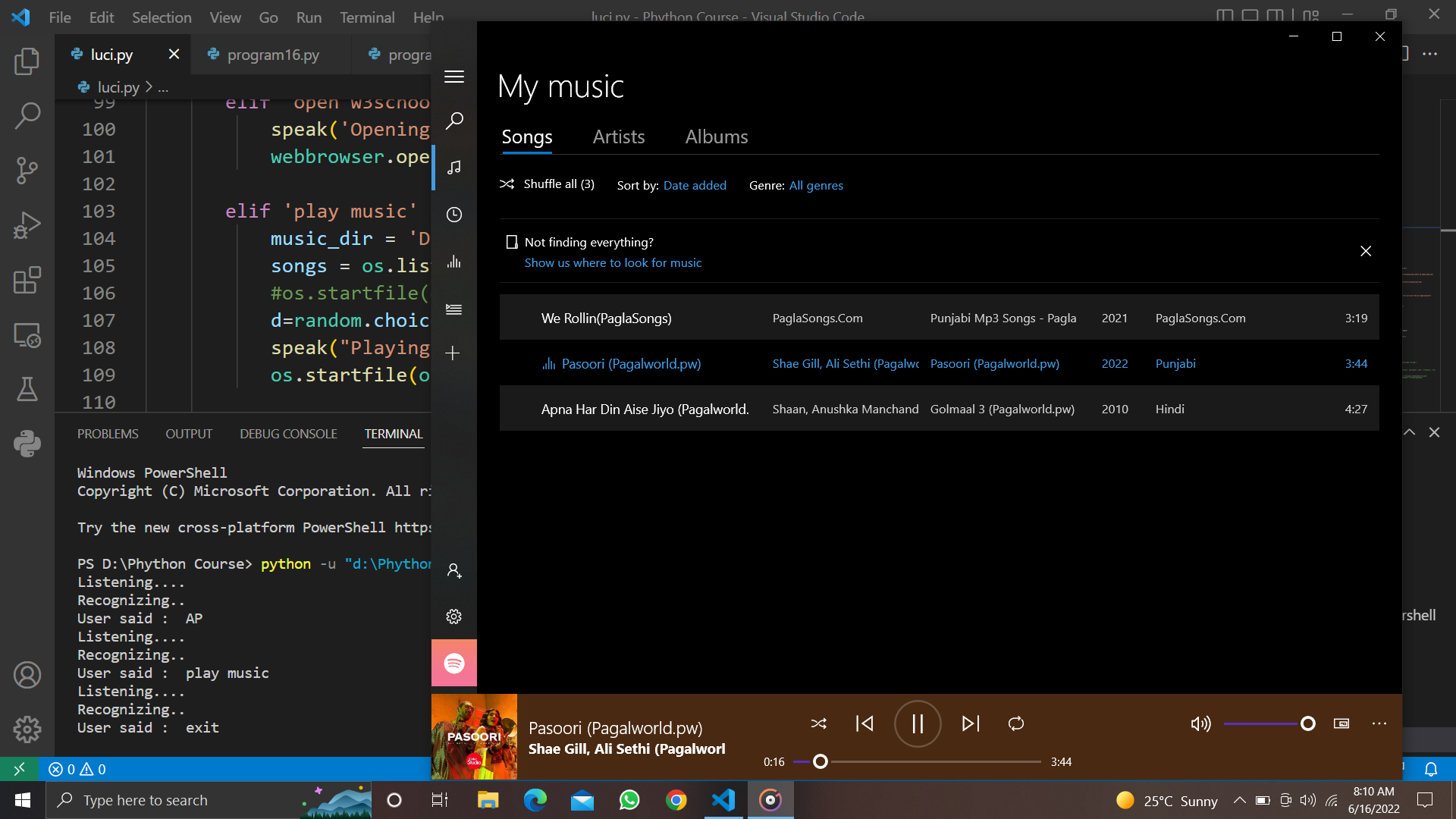Screen dimensions: 1456x819
Task: Open more options in playback bar
Action: tap(1379, 723)
